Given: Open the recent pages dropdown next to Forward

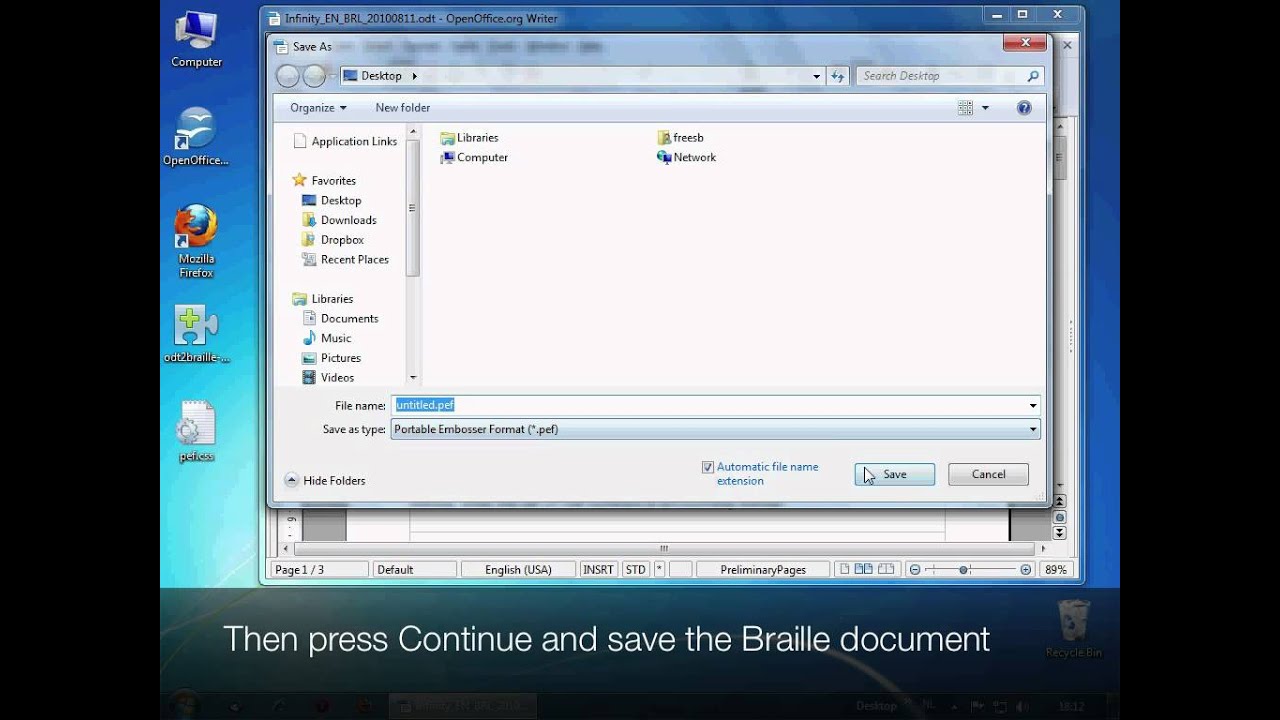Looking at the screenshot, I should [x=332, y=76].
